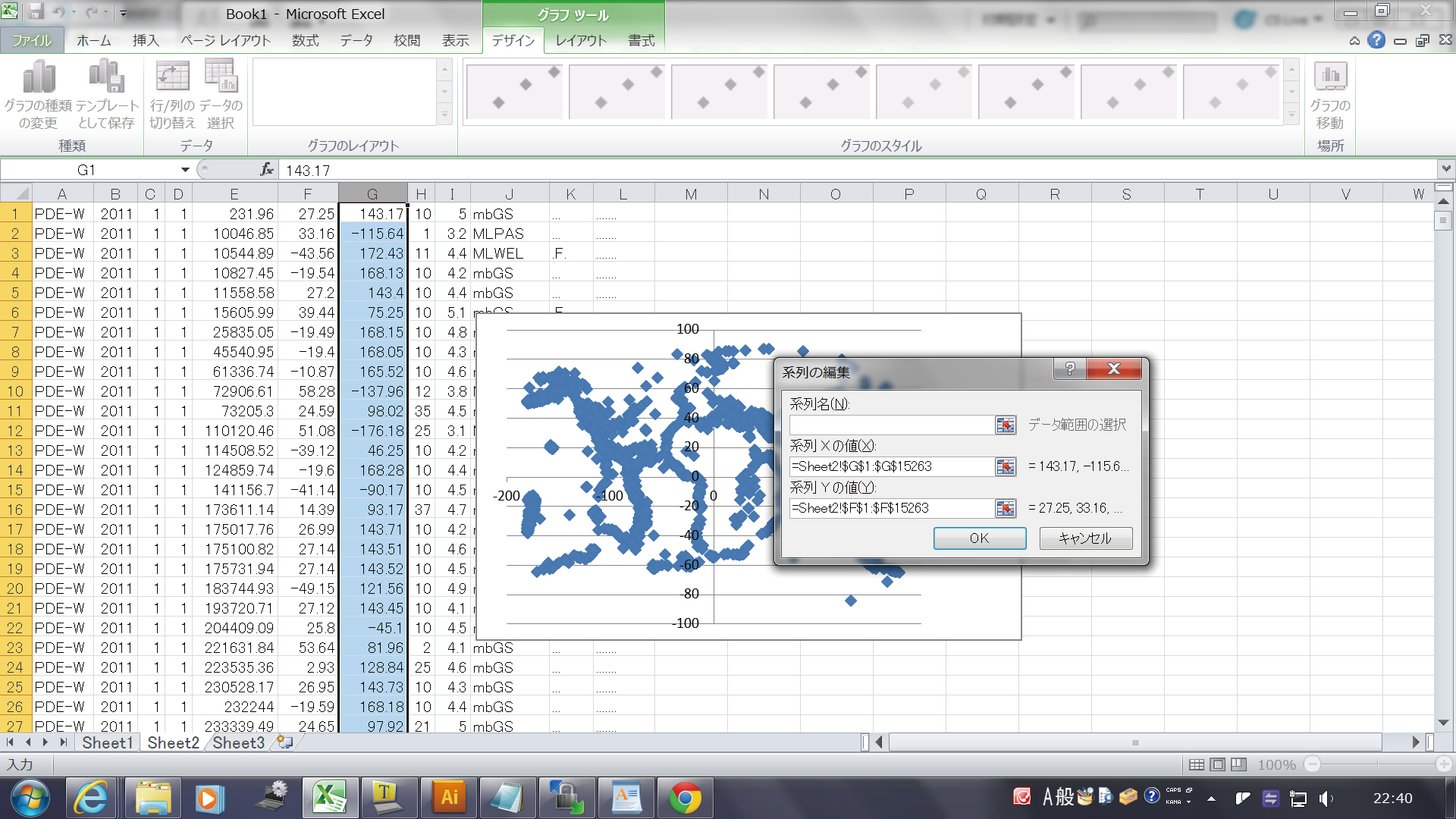Open Quick Access Toolbar customize dropdown
Screen dimensions: 1456x819
click(123, 14)
